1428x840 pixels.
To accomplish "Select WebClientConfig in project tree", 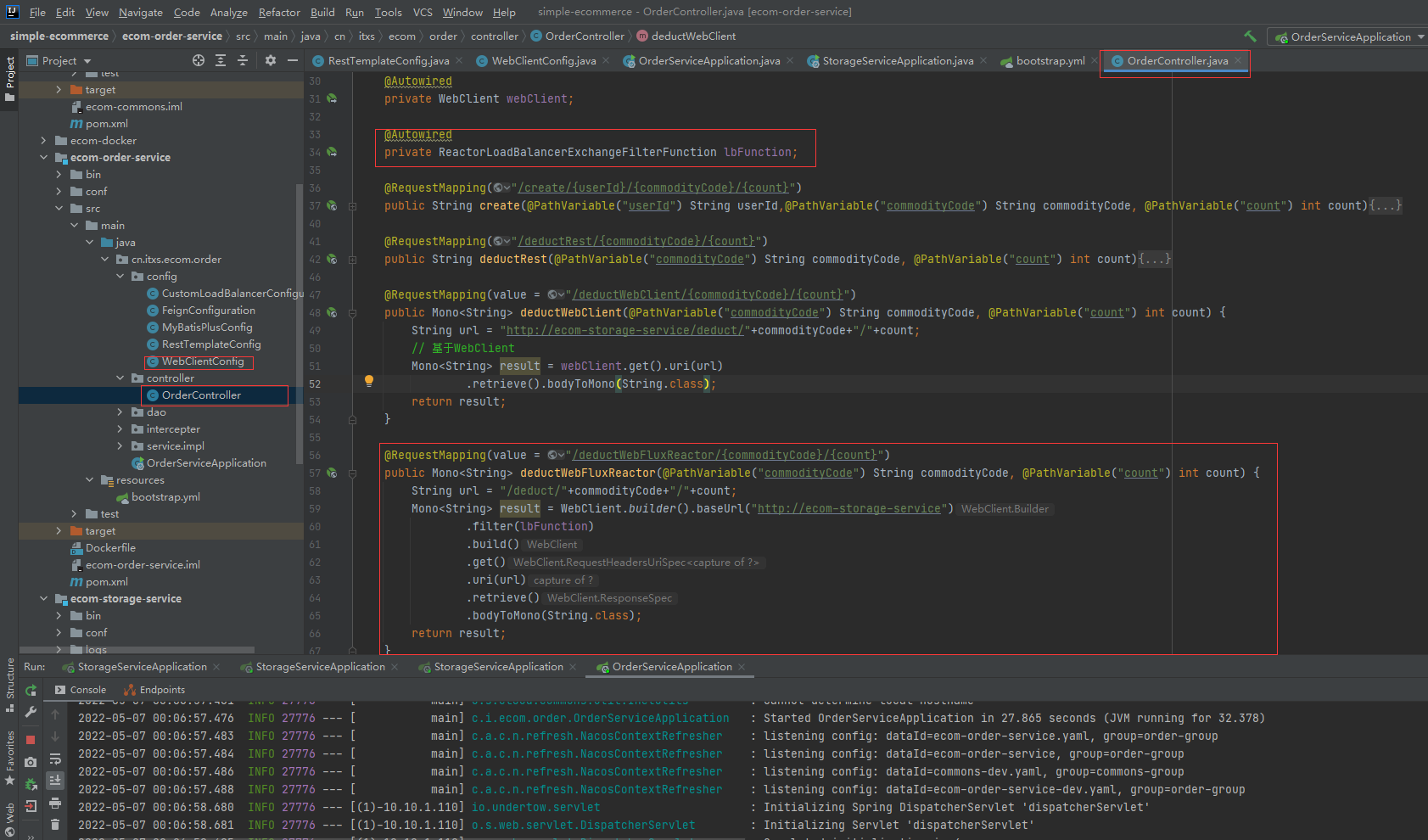I will [x=202, y=361].
